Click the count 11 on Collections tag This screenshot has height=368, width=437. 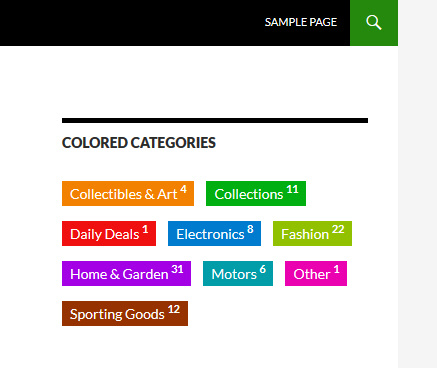[x=292, y=189]
